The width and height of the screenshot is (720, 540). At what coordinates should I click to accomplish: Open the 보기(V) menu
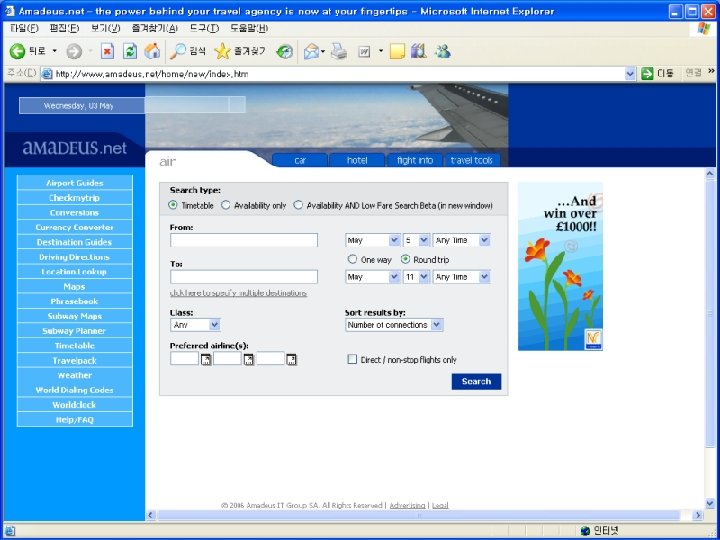coord(105,28)
